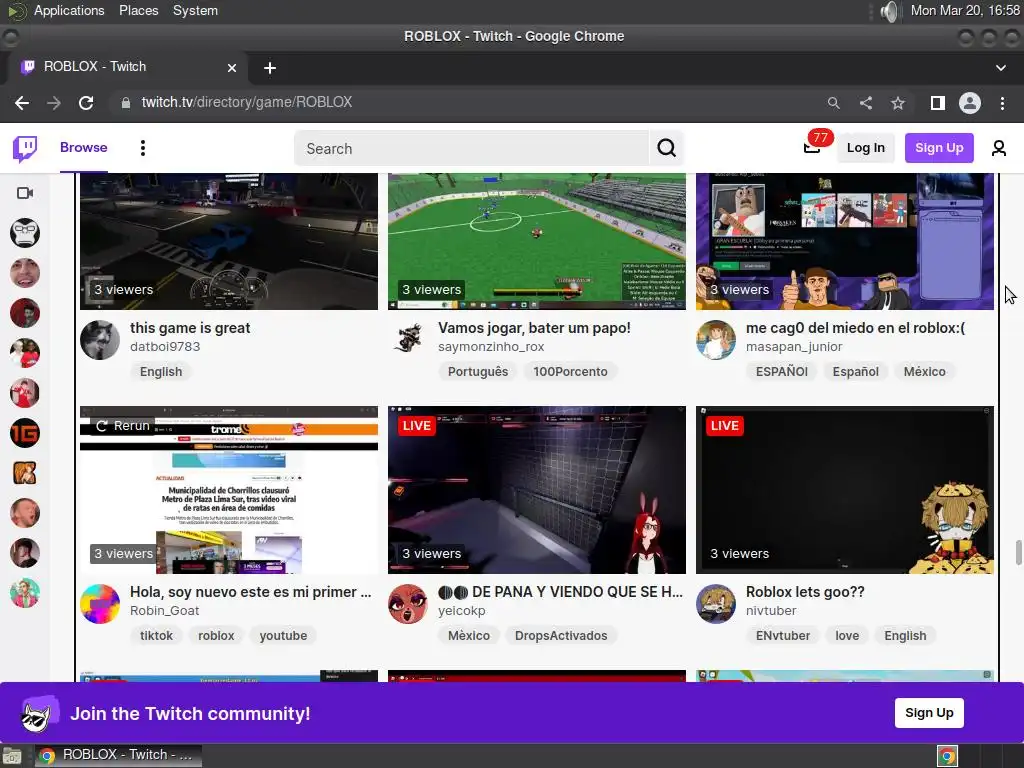Click the volume speaker icon in system panel

point(889,11)
